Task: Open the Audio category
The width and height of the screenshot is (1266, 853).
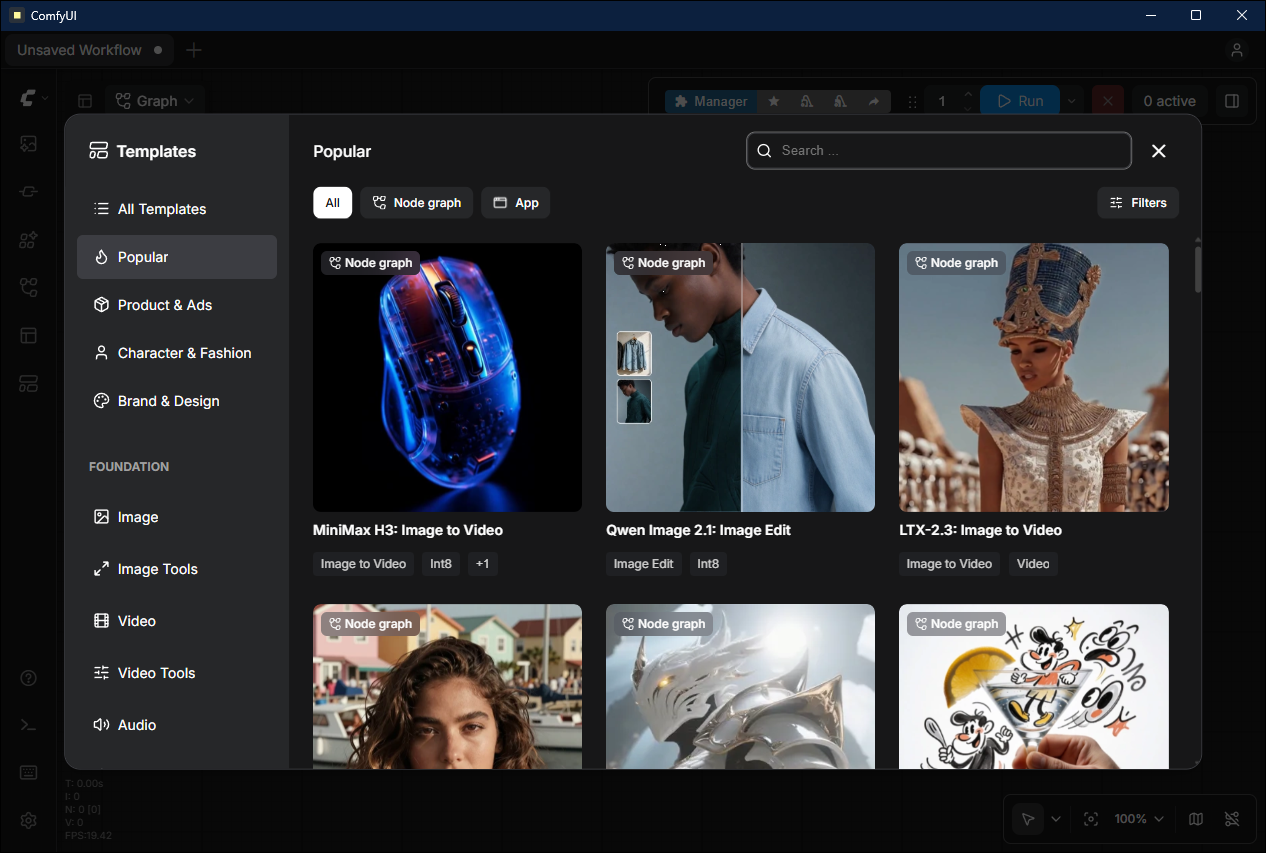Action: click(x=177, y=725)
